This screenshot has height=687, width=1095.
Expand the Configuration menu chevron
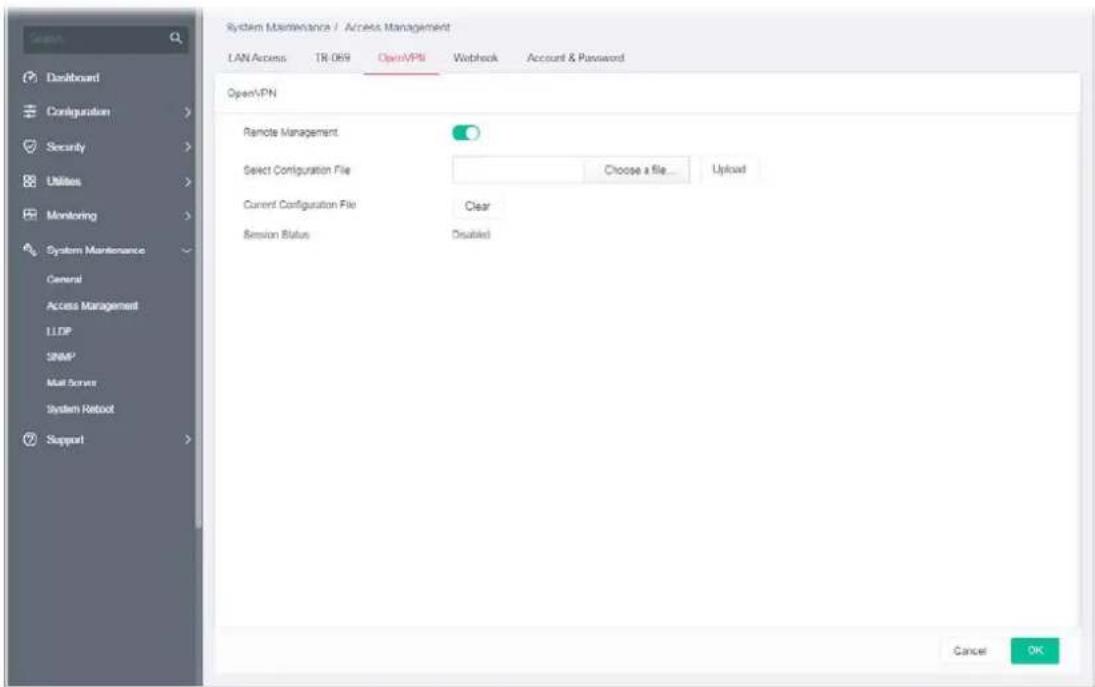(187, 112)
